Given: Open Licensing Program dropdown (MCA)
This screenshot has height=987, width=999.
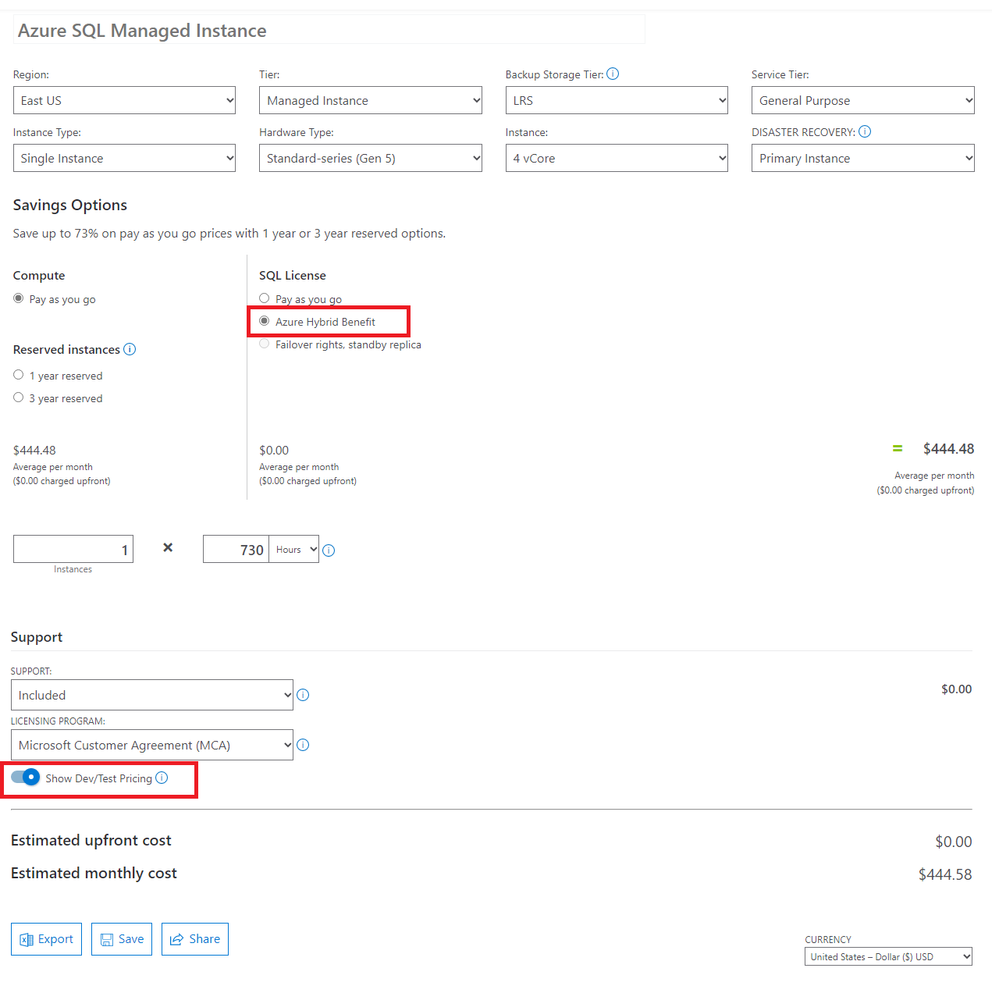Looking at the screenshot, I should pos(152,745).
